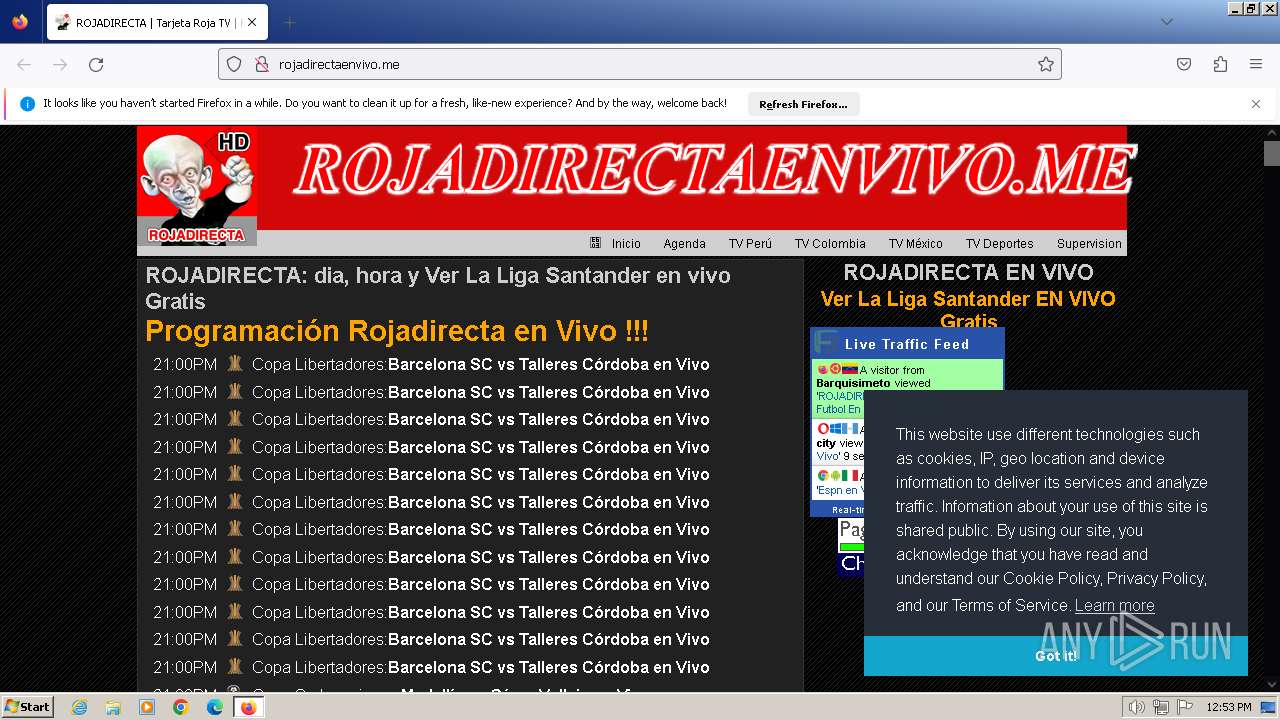Open the TV Colombia menu item
This screenshot has height=720, width=1280.
tap(830, 243)
